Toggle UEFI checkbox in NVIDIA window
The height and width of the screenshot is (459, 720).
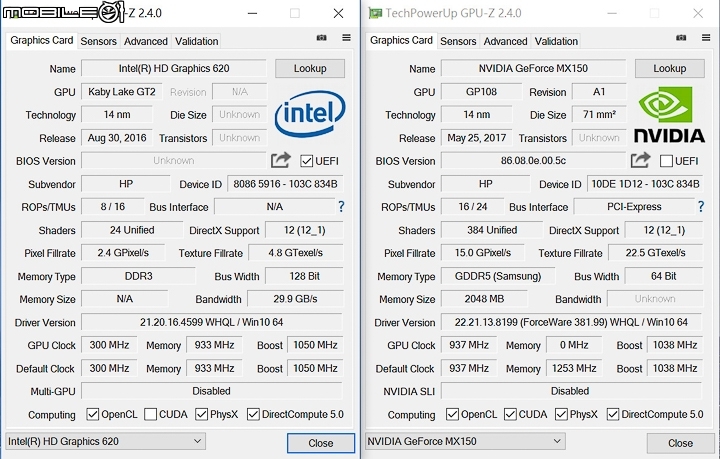(666, 161)
